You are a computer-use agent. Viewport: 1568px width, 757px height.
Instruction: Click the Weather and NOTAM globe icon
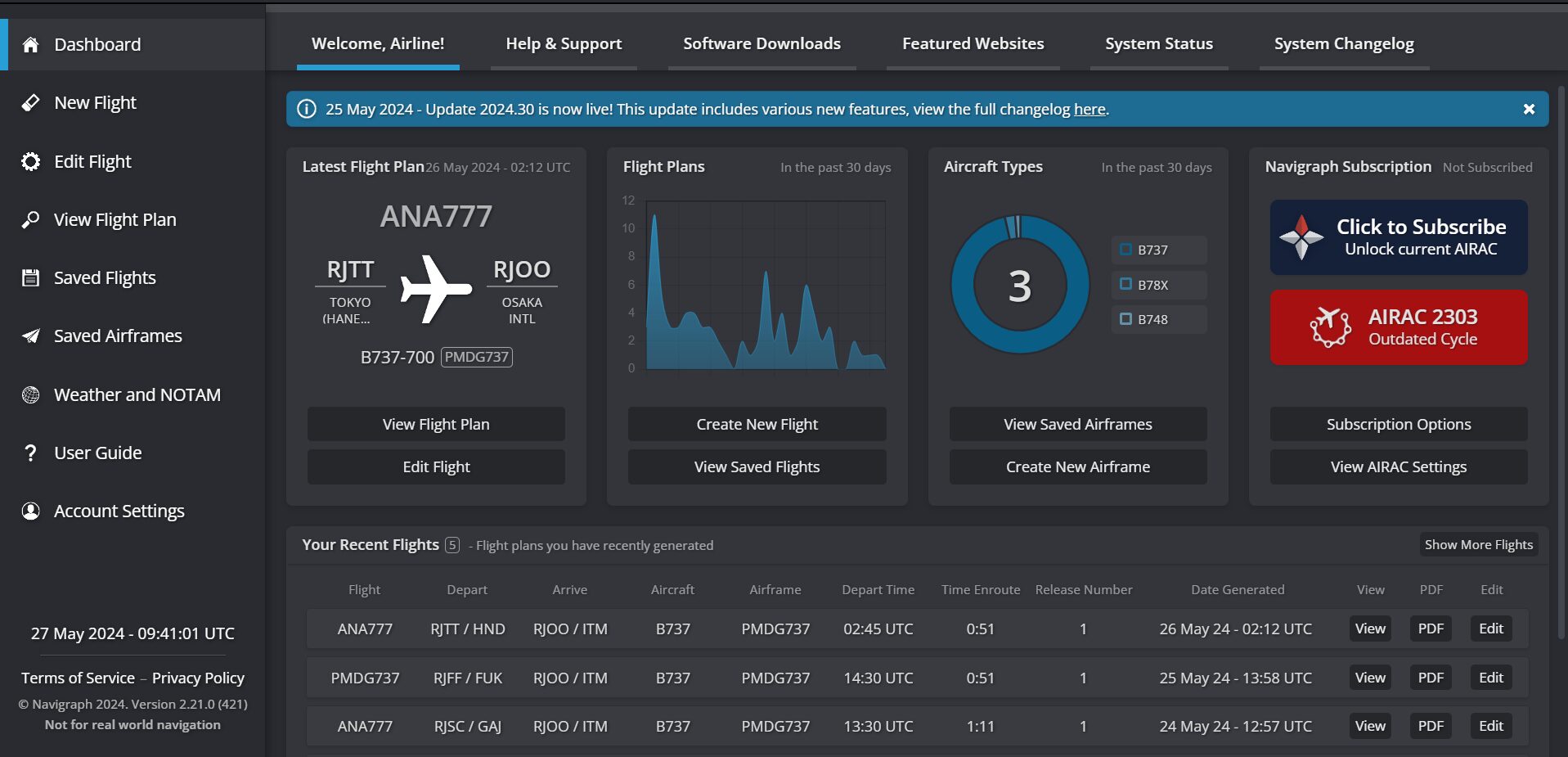click(x=30, y=395)
